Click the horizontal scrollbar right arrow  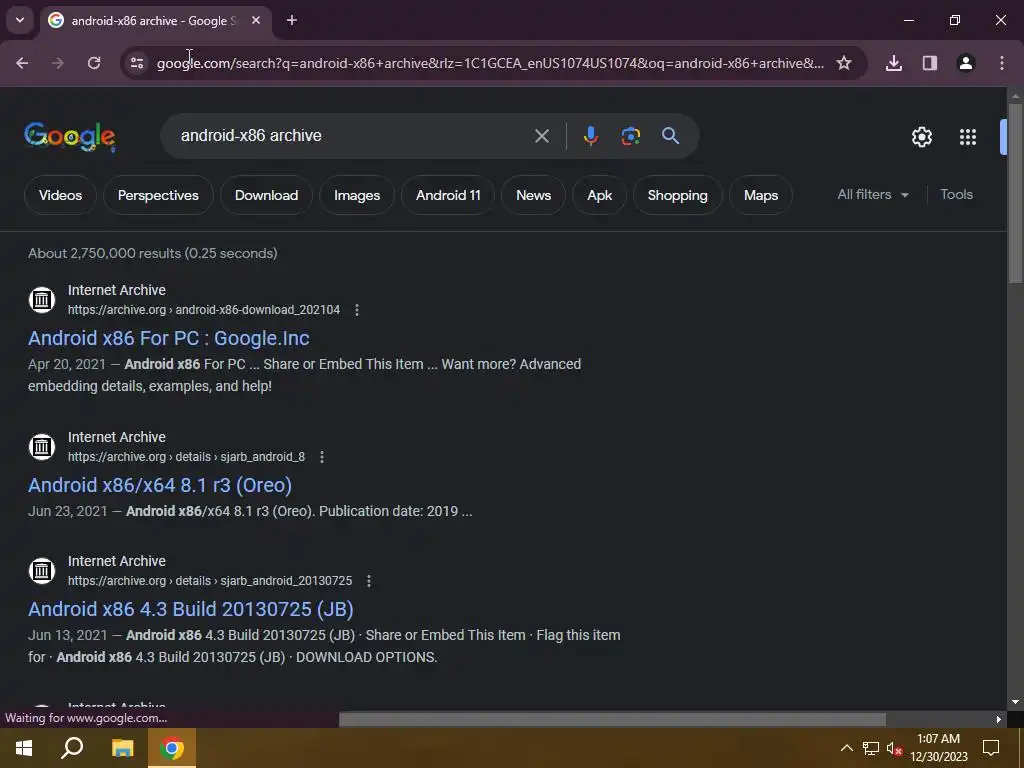[999, 719]
